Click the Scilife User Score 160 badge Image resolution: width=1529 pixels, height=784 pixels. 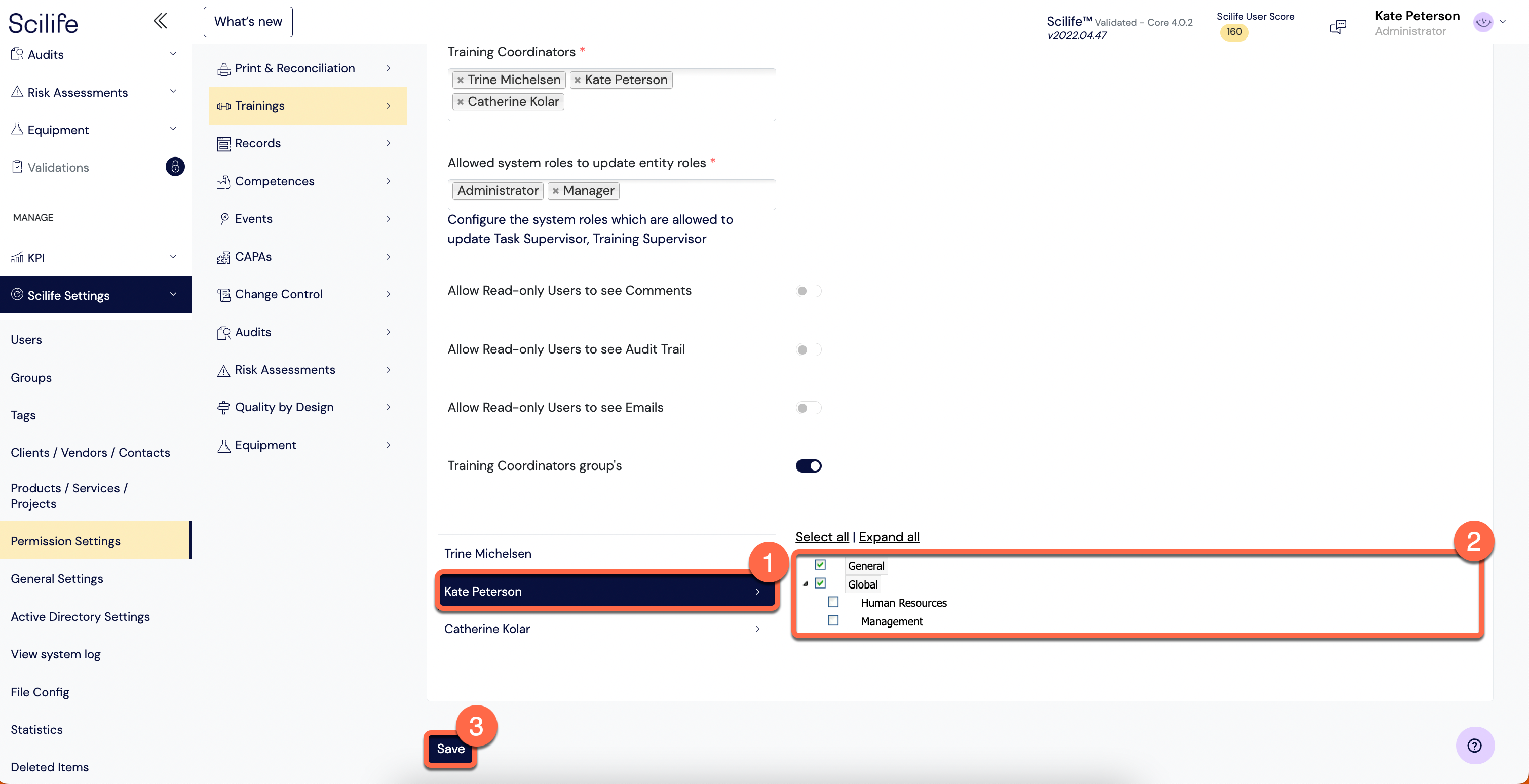1234,32
